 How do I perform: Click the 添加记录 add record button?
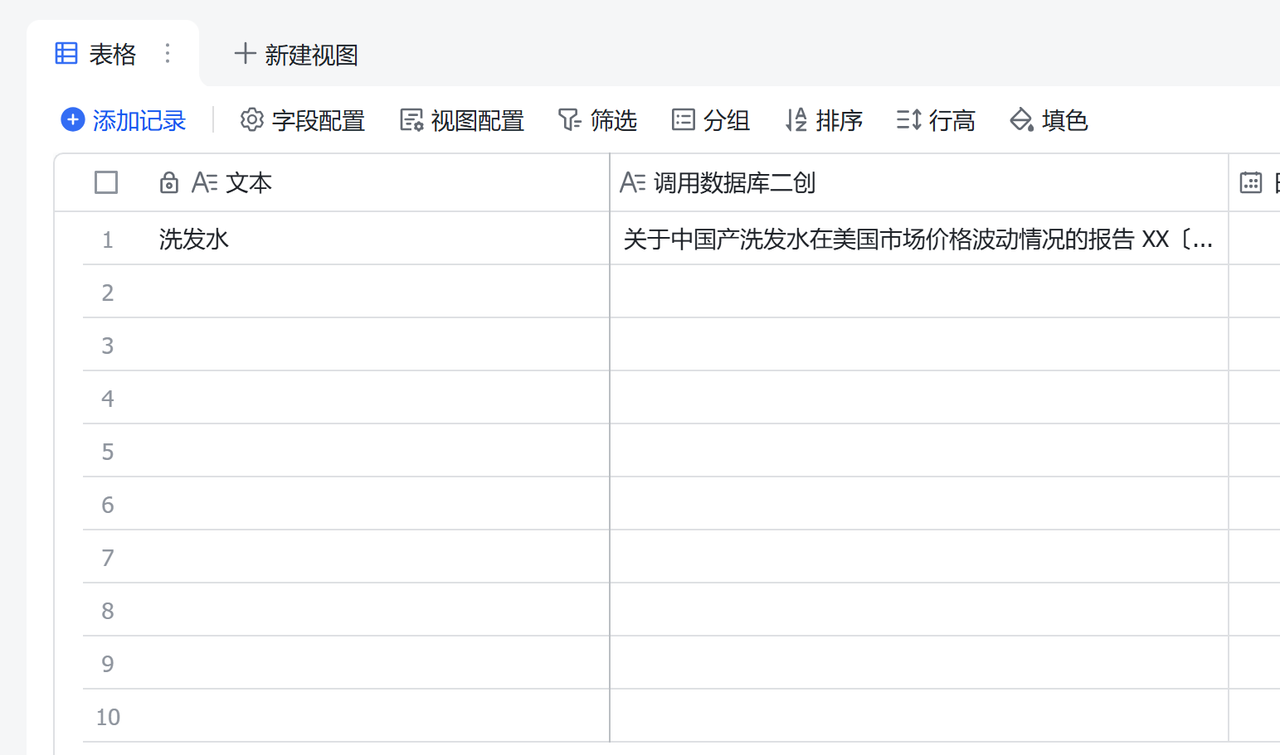[123, 120]
